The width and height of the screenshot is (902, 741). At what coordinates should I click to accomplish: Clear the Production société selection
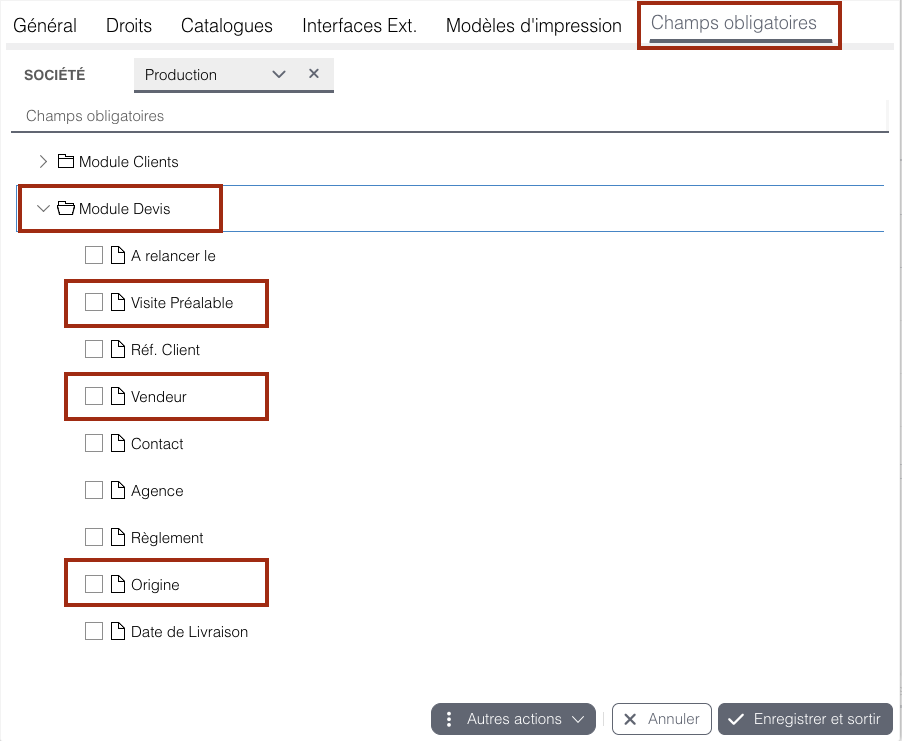[x=314, y=74]
